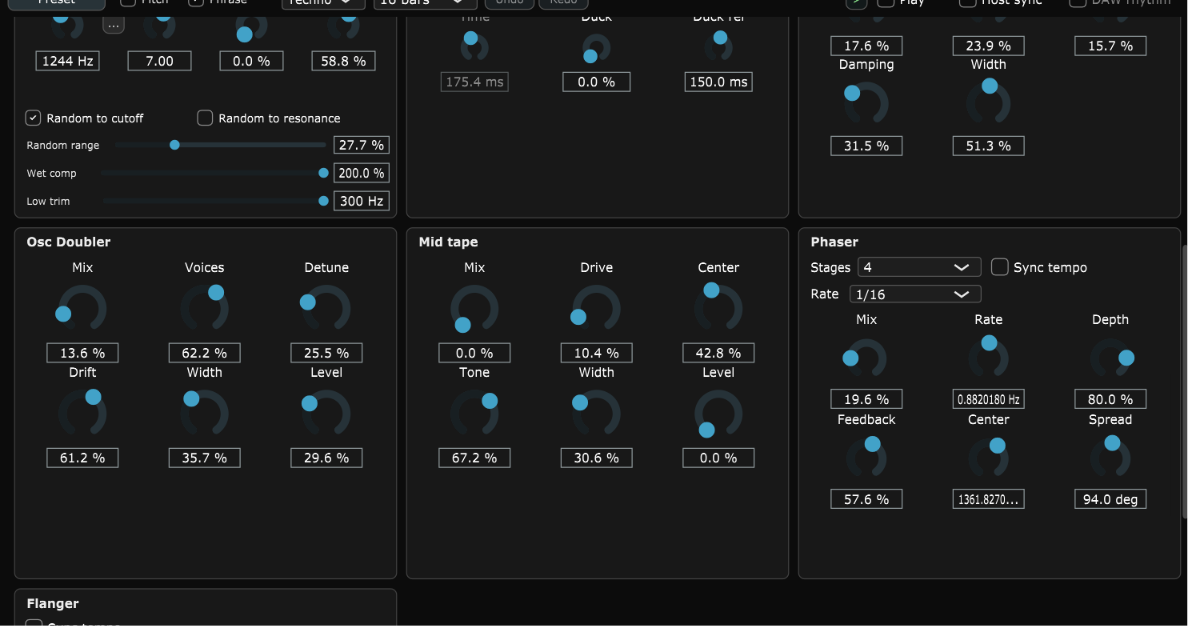Toggle Sync tempo in the Phaser panel
This screenshot has width=1188, height=626.
point(999,267)
